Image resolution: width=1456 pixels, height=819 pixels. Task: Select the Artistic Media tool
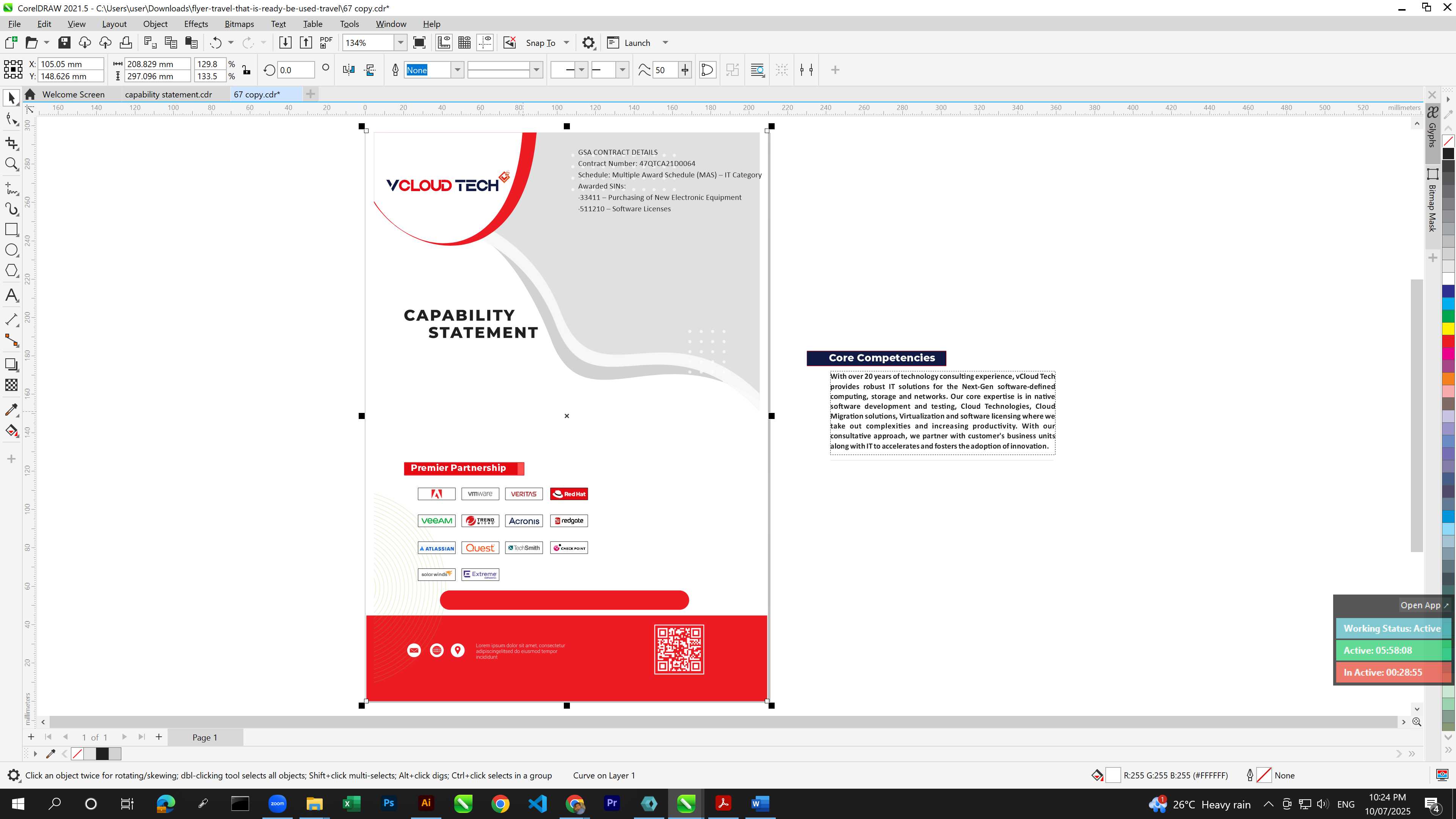point(11,209)
